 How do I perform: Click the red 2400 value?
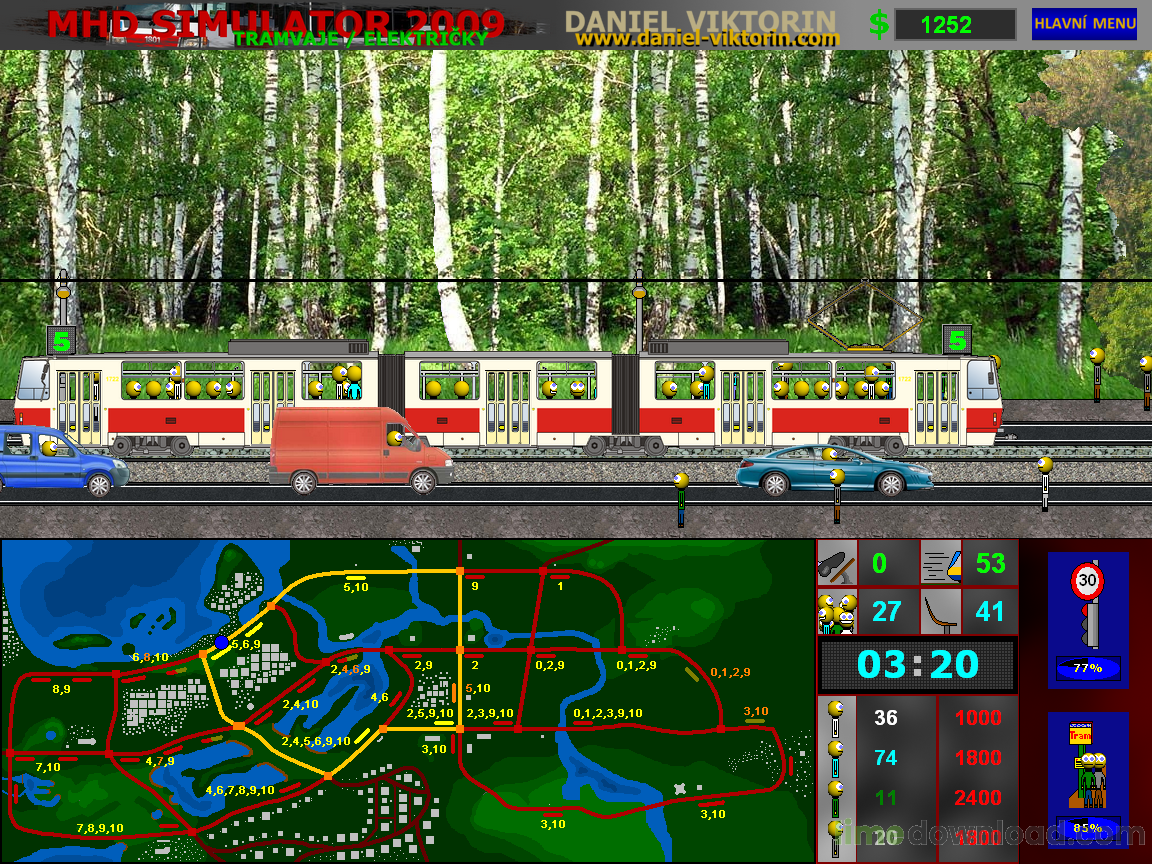(x=978, y=798)
